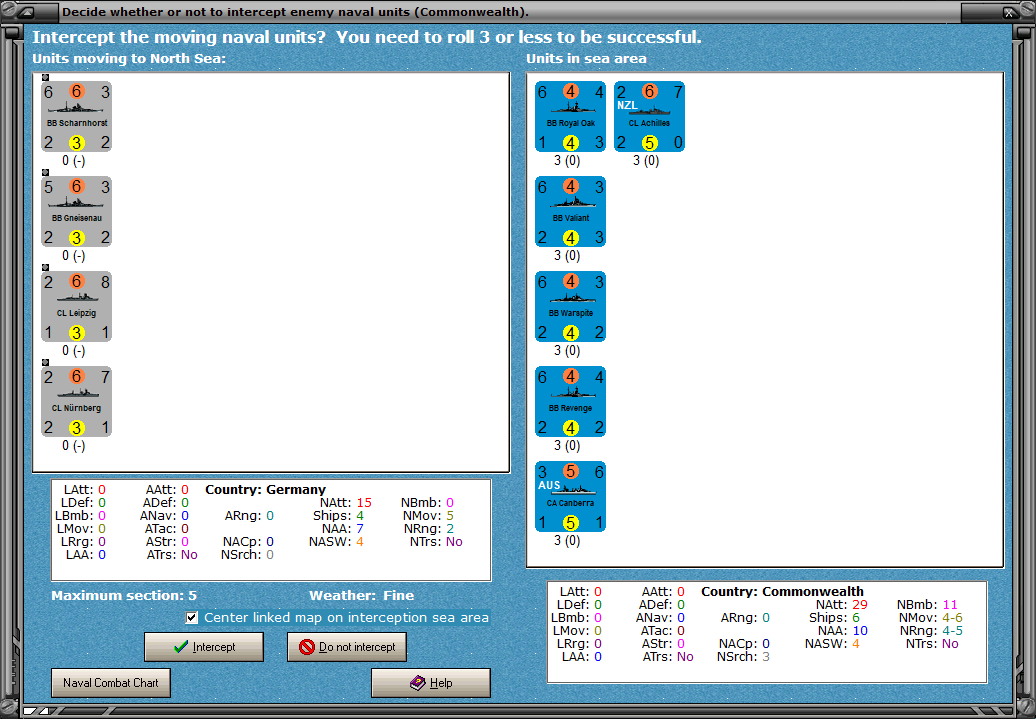The height and width of the screenshot is (719, 1036).
Task: Select the NZL CL Achilles unit counter
Action: click(649, 116)
